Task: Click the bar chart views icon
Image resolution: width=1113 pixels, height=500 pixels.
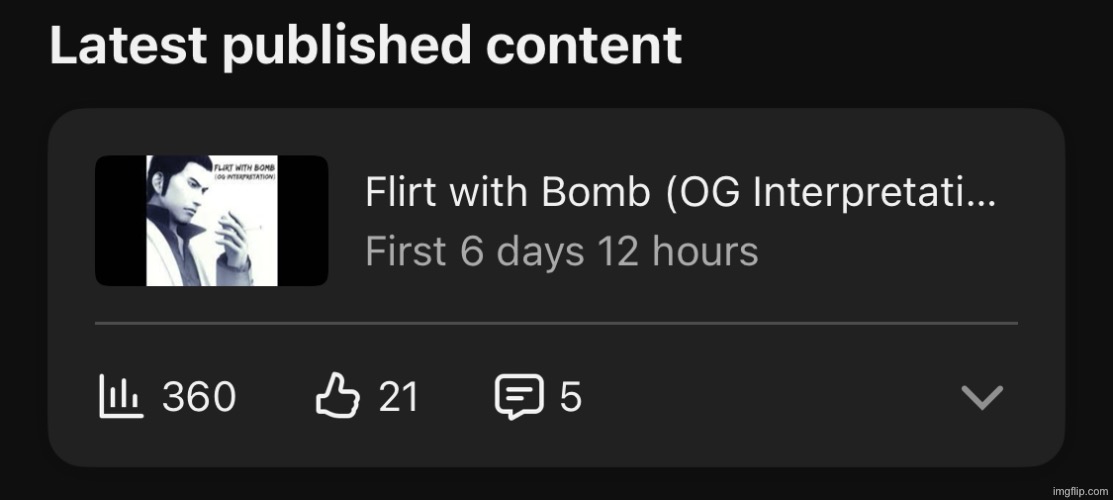Action: coord(121,396)
